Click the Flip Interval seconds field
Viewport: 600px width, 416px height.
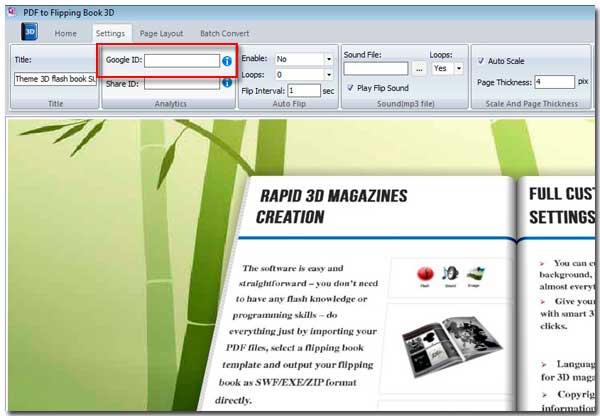[x=304, y=91]
